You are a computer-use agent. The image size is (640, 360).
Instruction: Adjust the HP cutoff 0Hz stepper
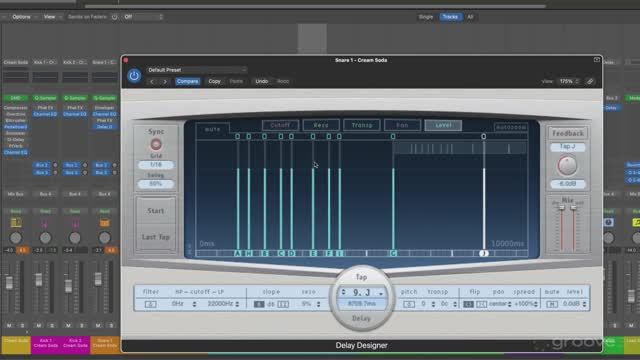pos(194,304)
